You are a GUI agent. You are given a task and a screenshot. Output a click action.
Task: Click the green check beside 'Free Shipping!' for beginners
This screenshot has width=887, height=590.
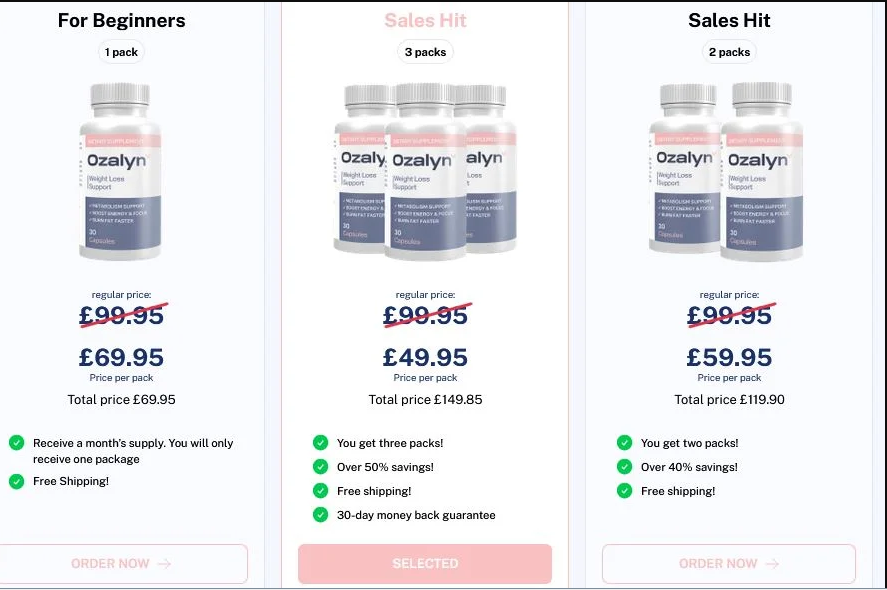17,481
